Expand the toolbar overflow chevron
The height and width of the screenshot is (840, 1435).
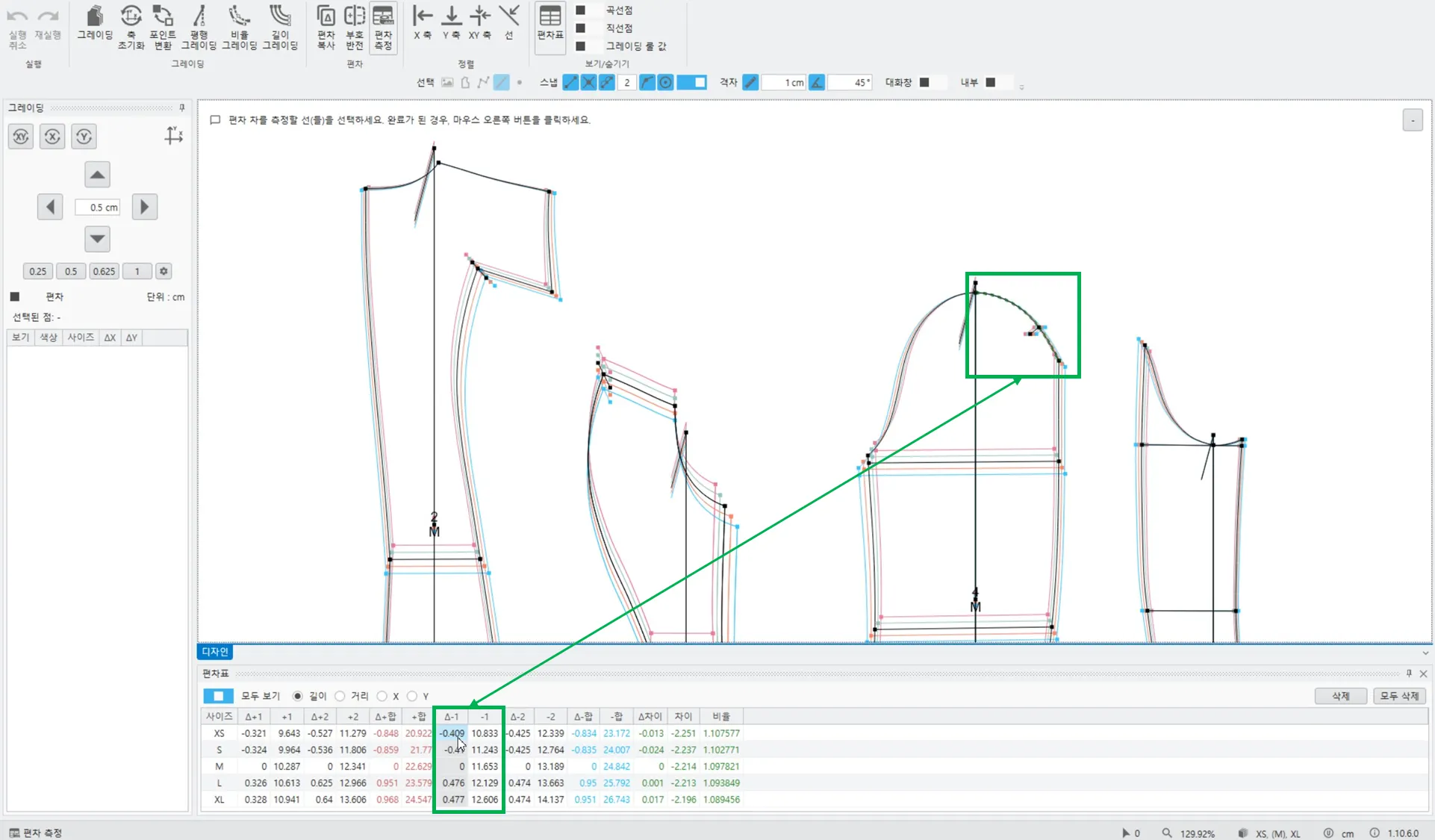(1021, 87)
